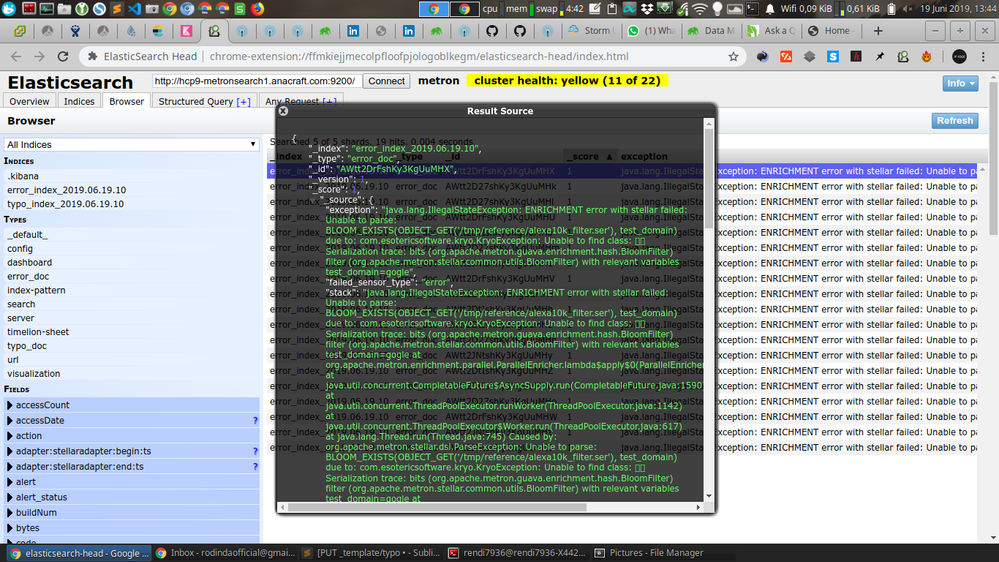
Task: Switch to the Storm UI browser tab
Action: pos(592,31)
